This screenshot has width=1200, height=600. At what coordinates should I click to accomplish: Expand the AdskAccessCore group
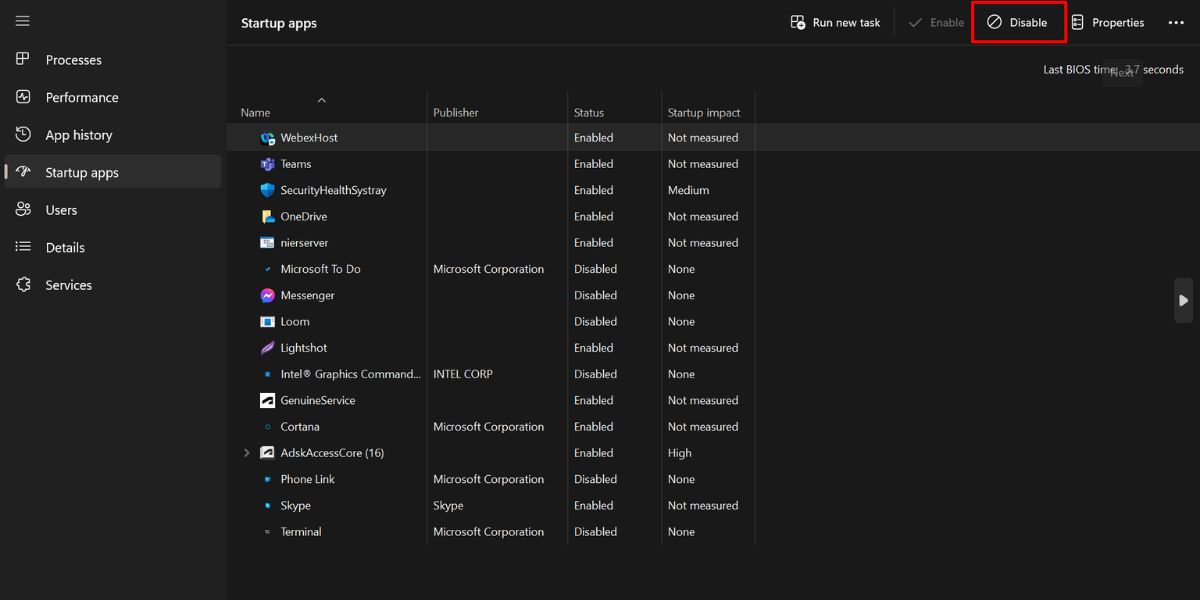click(246, 452)
